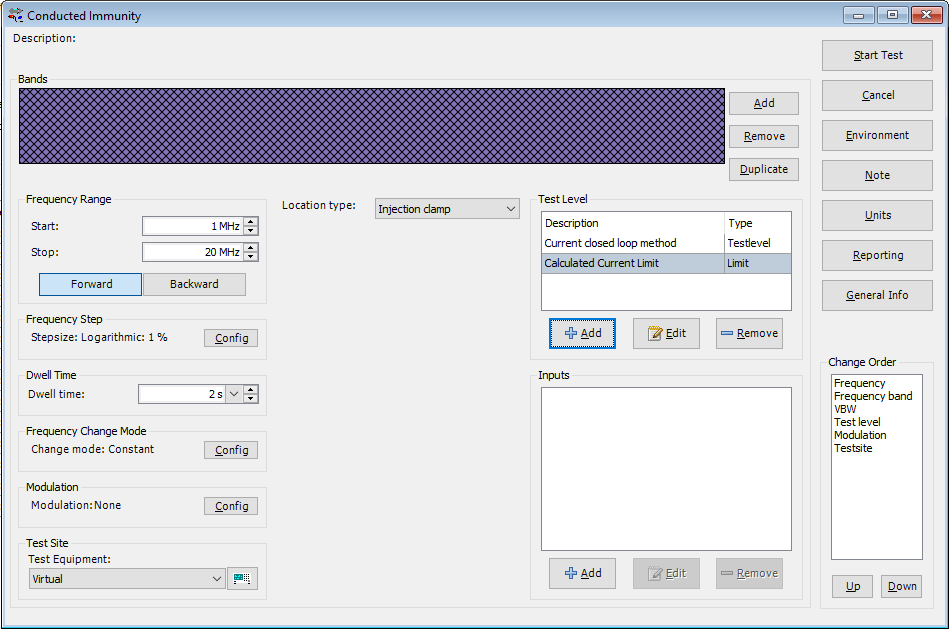Click the Conducted Immunity title bar icon
The image size is (949, 630).
coord(14,15)
